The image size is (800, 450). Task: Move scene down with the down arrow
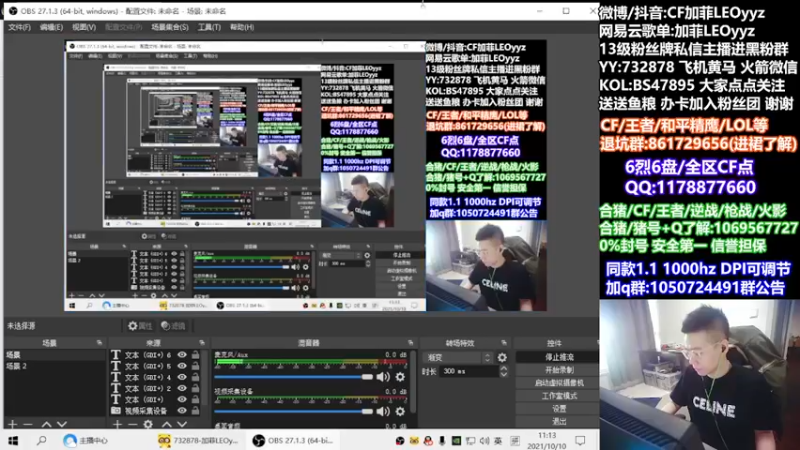(x=62, y=424)
